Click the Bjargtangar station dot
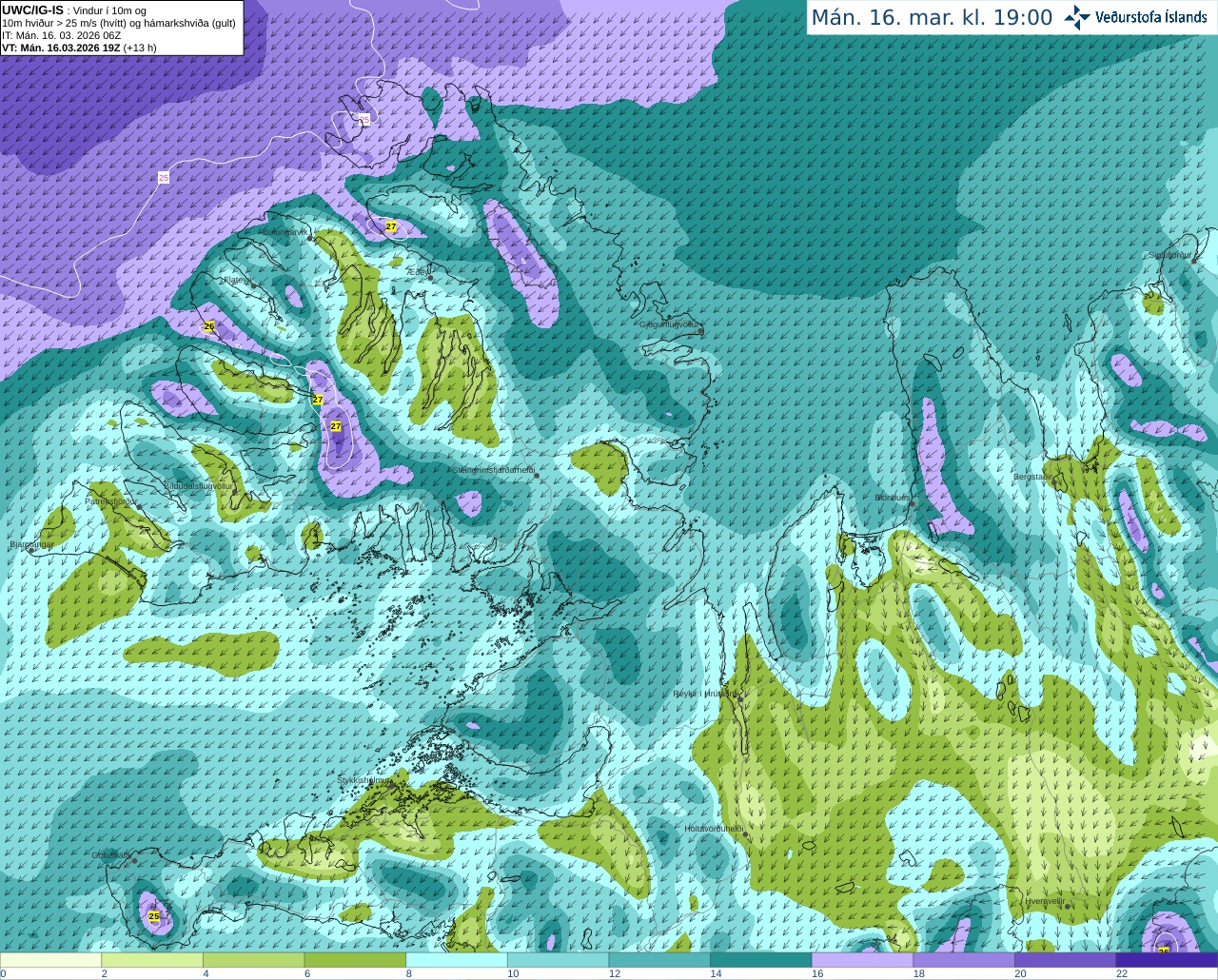 pyautogui.click(x=31, y=551)
